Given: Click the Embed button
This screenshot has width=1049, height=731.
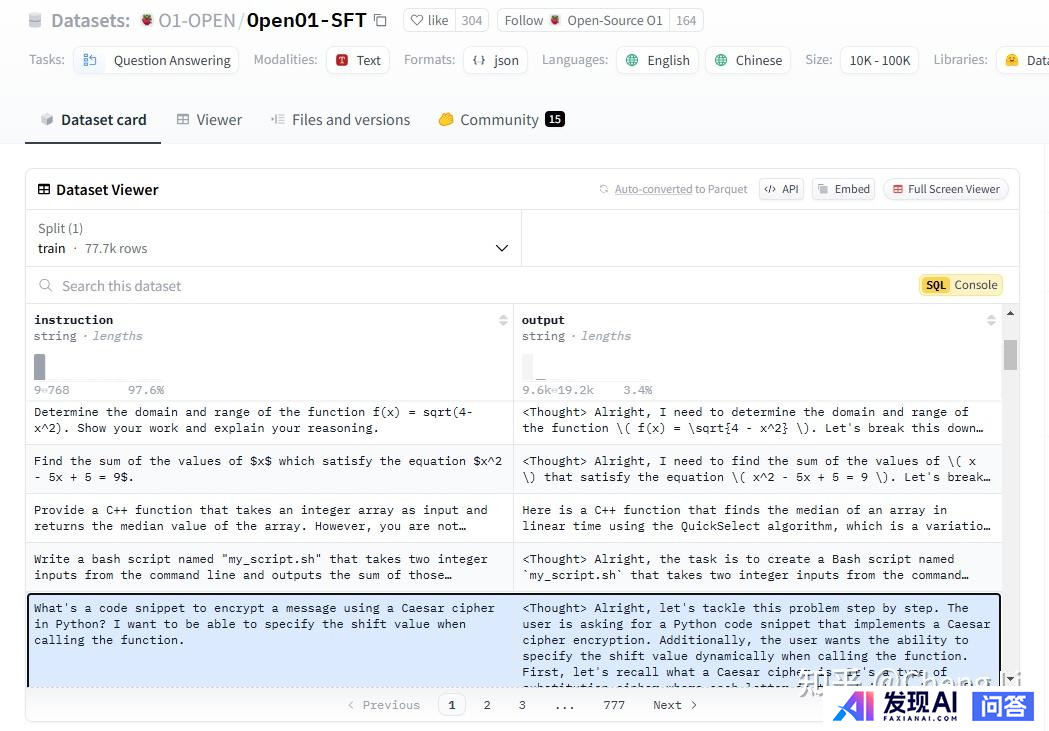Looking at the screenshot, I should coord(843,189).
